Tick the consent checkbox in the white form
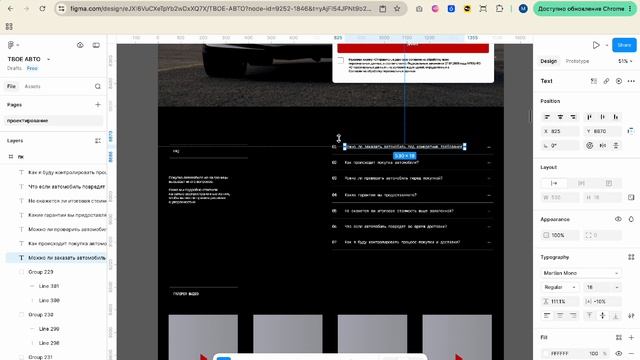The image size is (640, 360). (340, 60)
